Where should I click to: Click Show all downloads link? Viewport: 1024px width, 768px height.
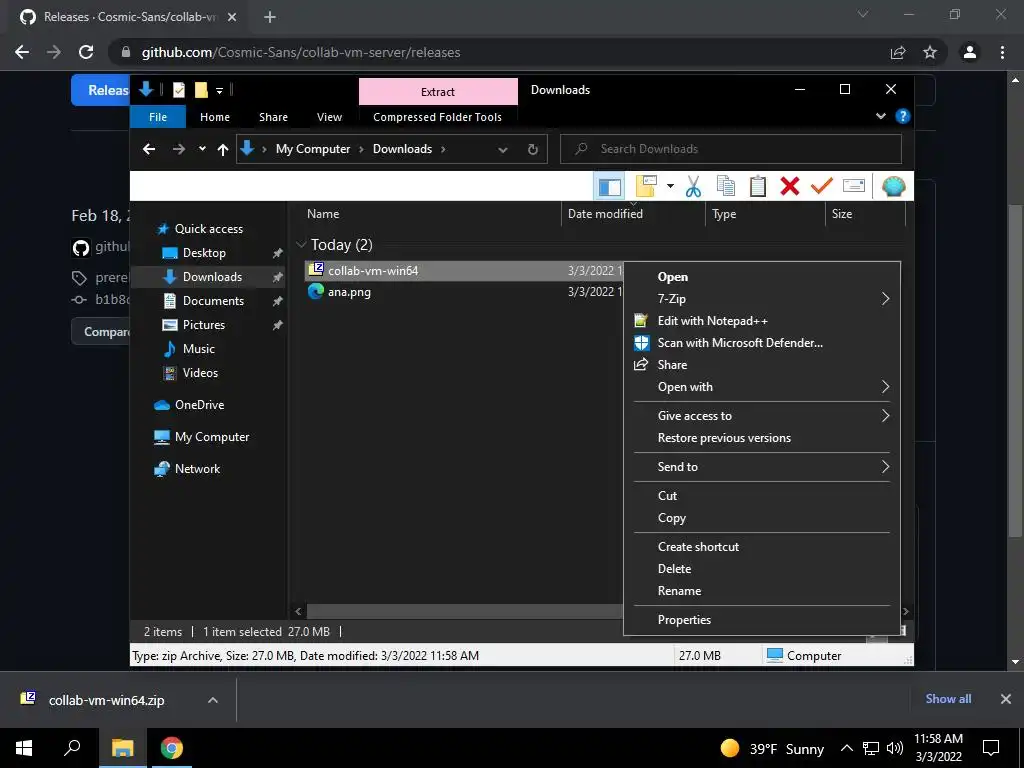click(x=948, y=699)
